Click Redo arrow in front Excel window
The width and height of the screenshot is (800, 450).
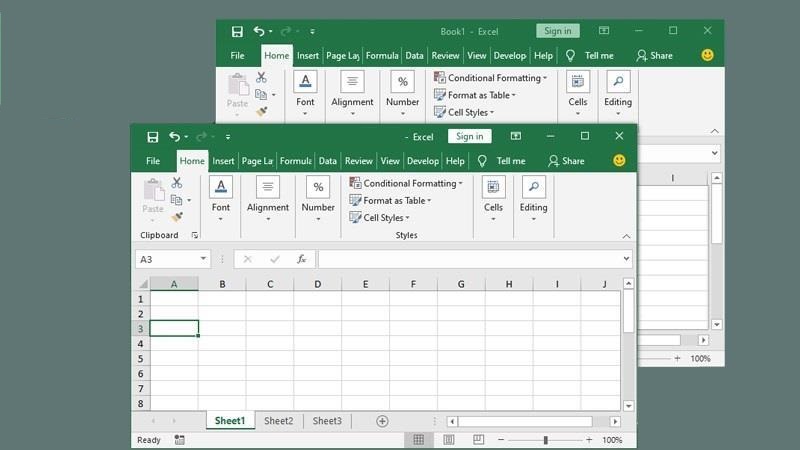pos(202,136)
